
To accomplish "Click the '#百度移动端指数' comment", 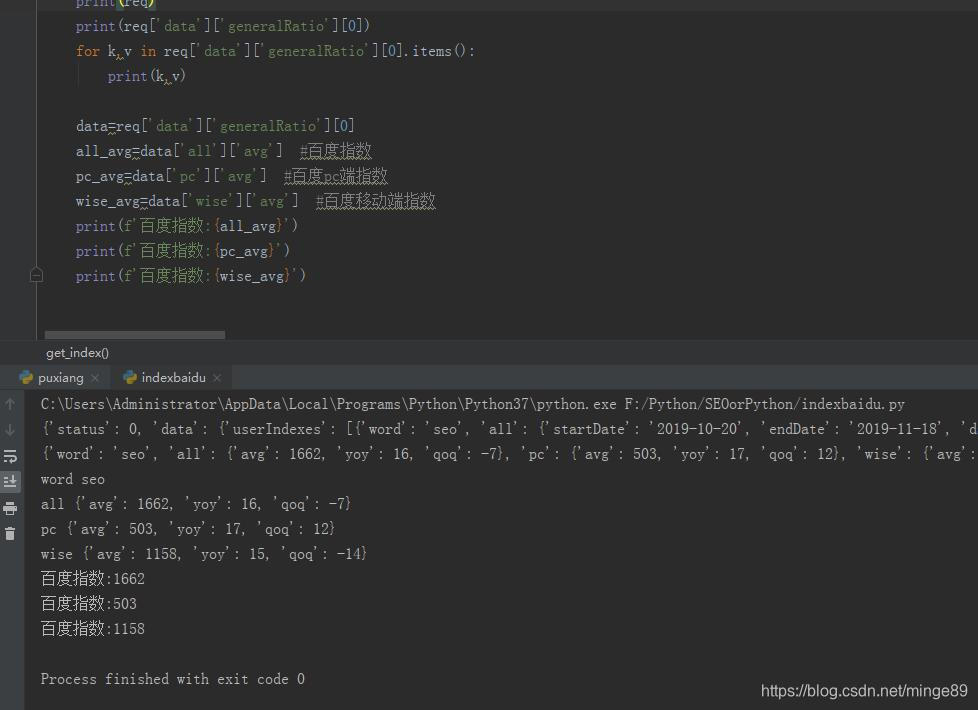I will [x=375, y=201].
